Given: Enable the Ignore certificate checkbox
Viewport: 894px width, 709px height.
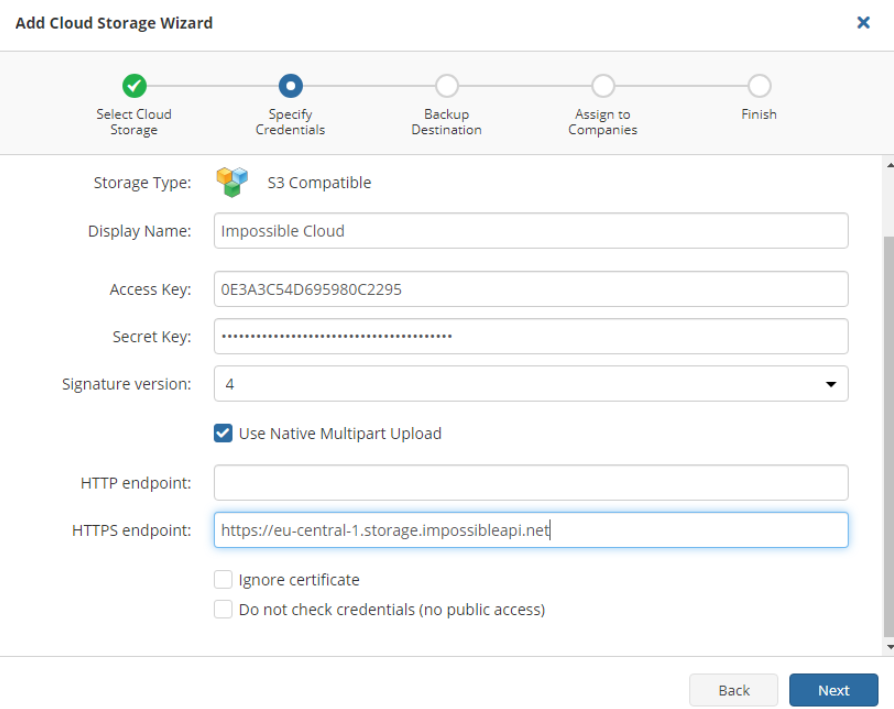Looking at the screenshot, I should pos(223,580).
